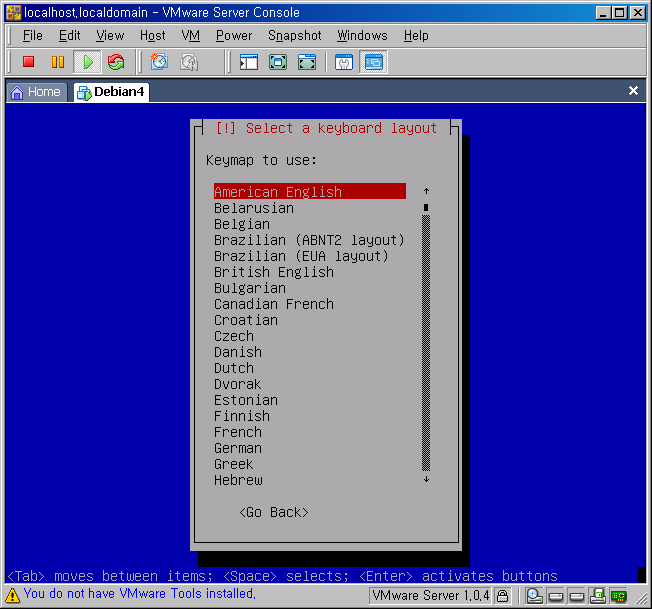
Task: Click the lock icon in status bar
Action: pyautogui.click(x=503, y=596)
